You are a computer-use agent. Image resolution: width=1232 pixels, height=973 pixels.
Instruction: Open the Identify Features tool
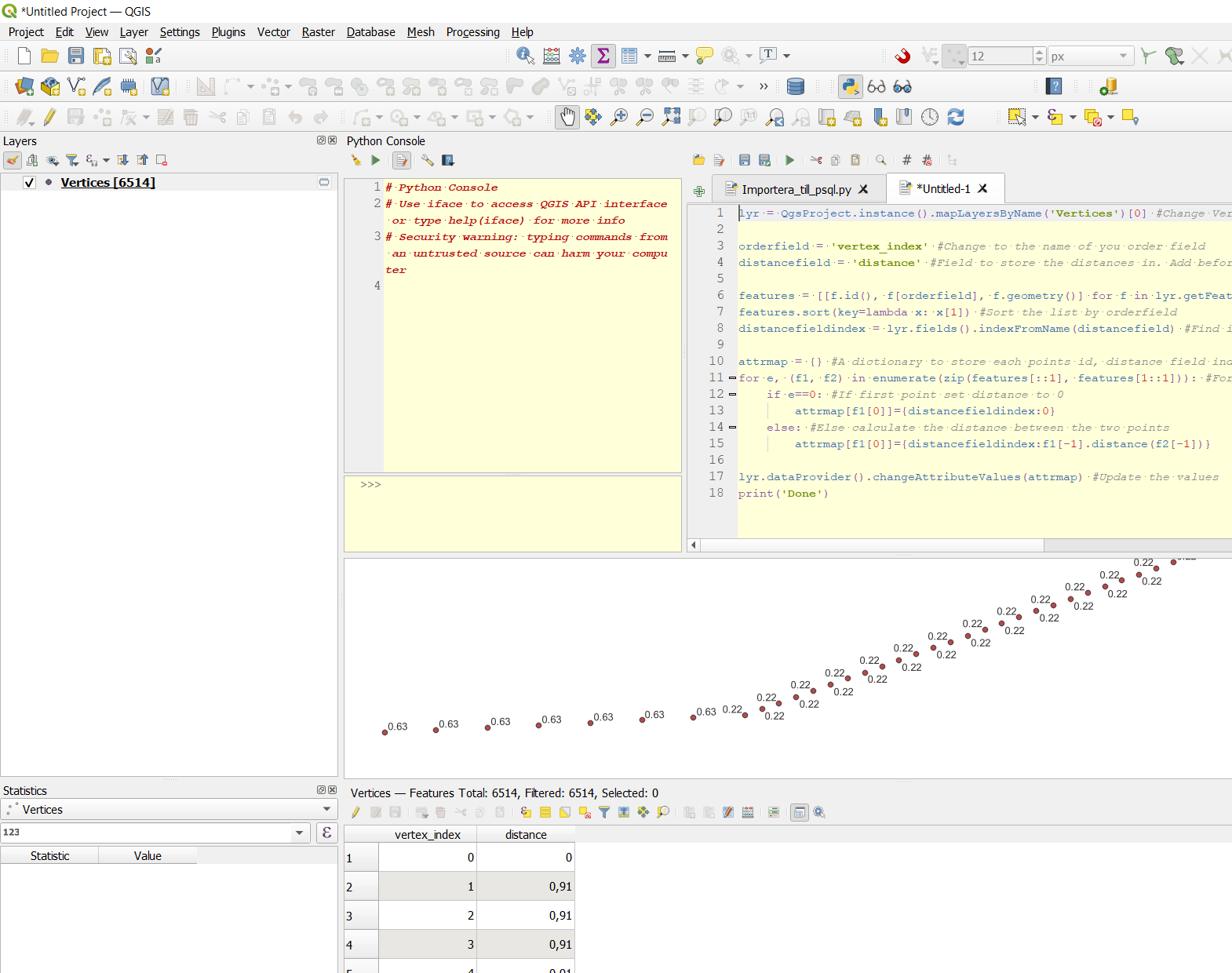pos(526,56)
